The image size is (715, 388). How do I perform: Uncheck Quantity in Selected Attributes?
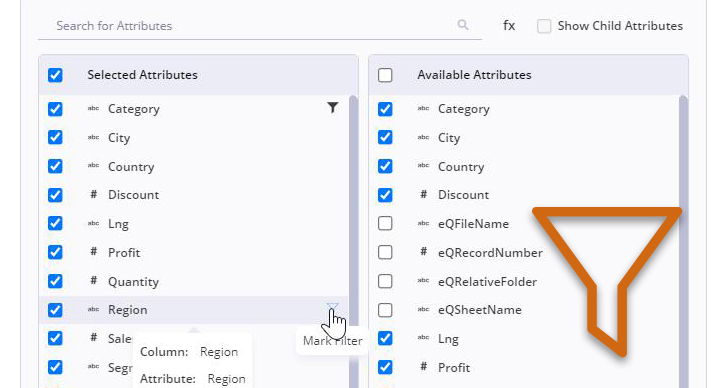click(55, 281)
